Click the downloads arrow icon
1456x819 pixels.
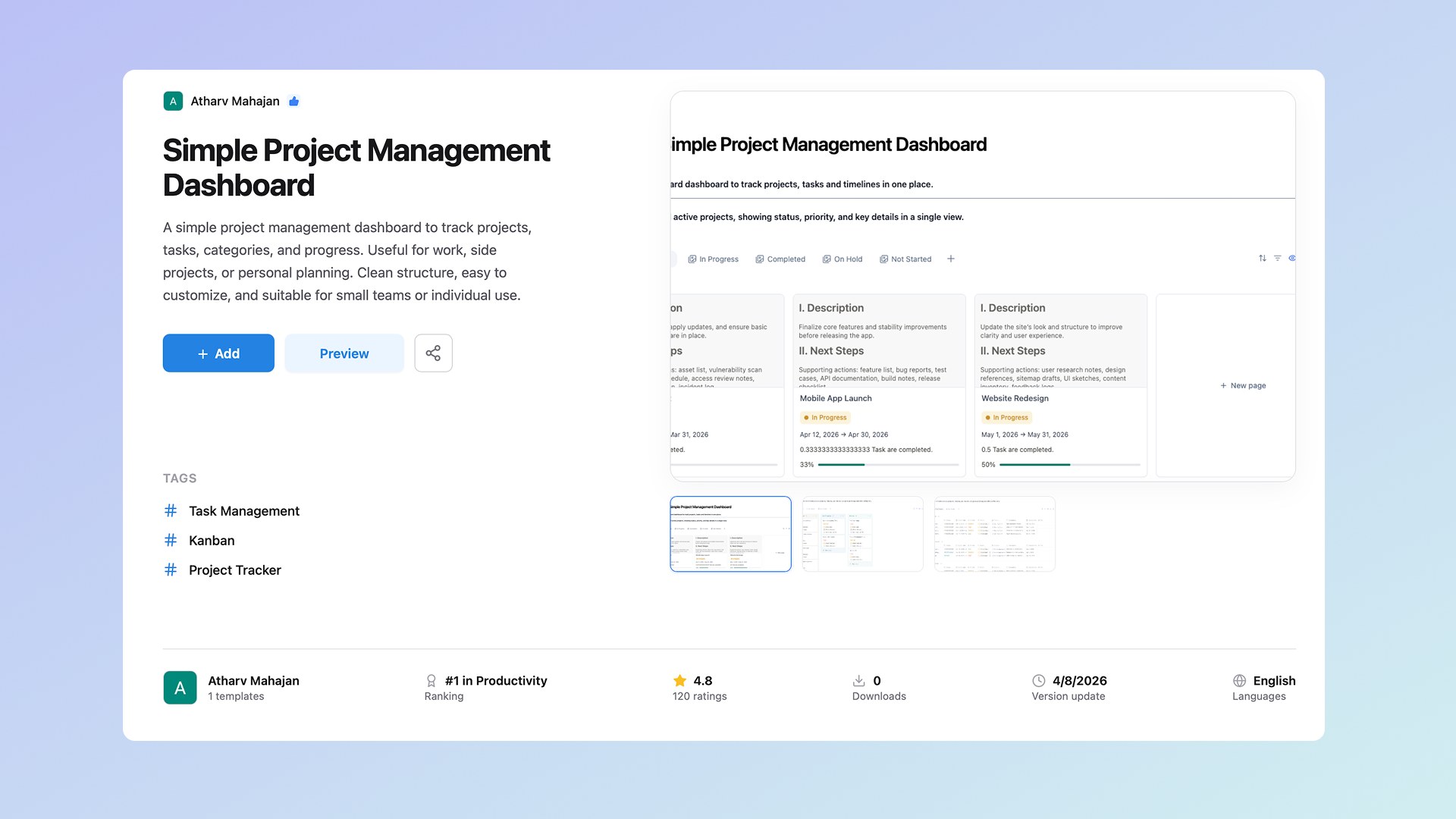click(858, 681)
